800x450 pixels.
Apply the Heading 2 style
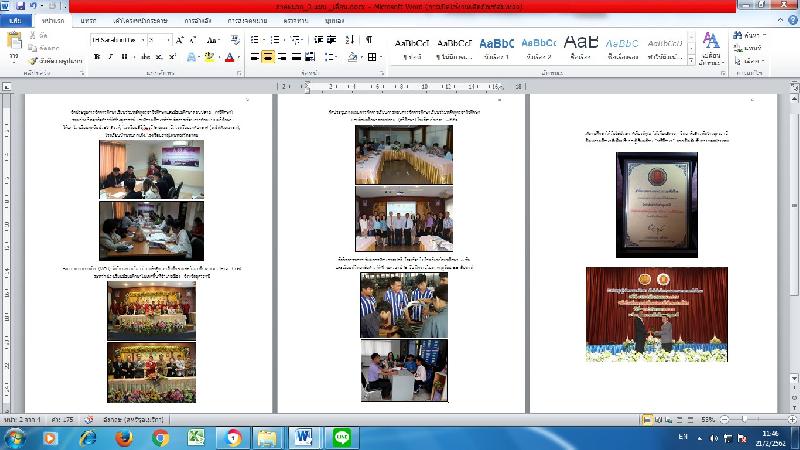click(x=539, y=48)
